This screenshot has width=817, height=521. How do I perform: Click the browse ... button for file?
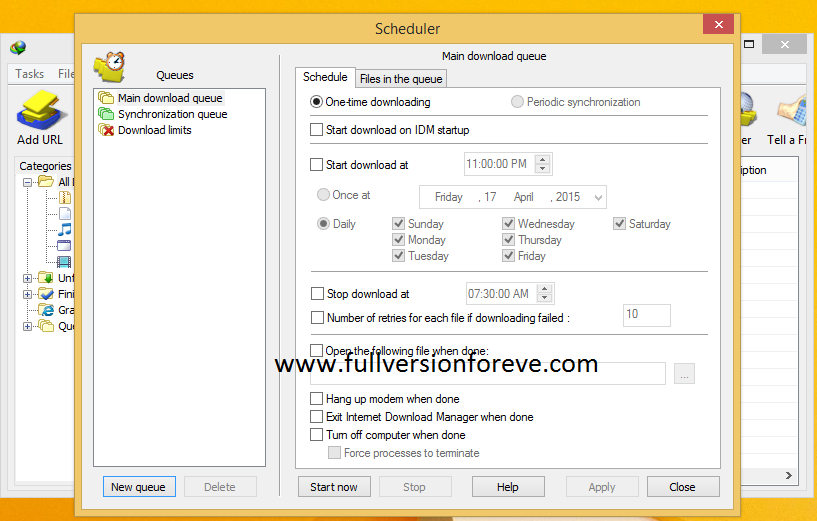(684, 374)
